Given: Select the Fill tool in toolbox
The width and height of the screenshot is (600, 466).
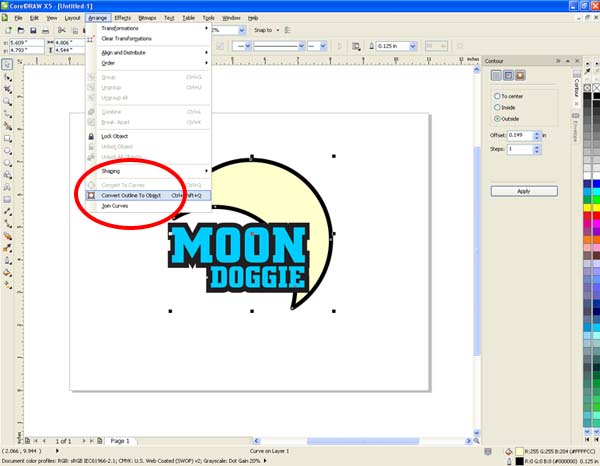Looking at the screenshot, I should (x=7, y=273).
